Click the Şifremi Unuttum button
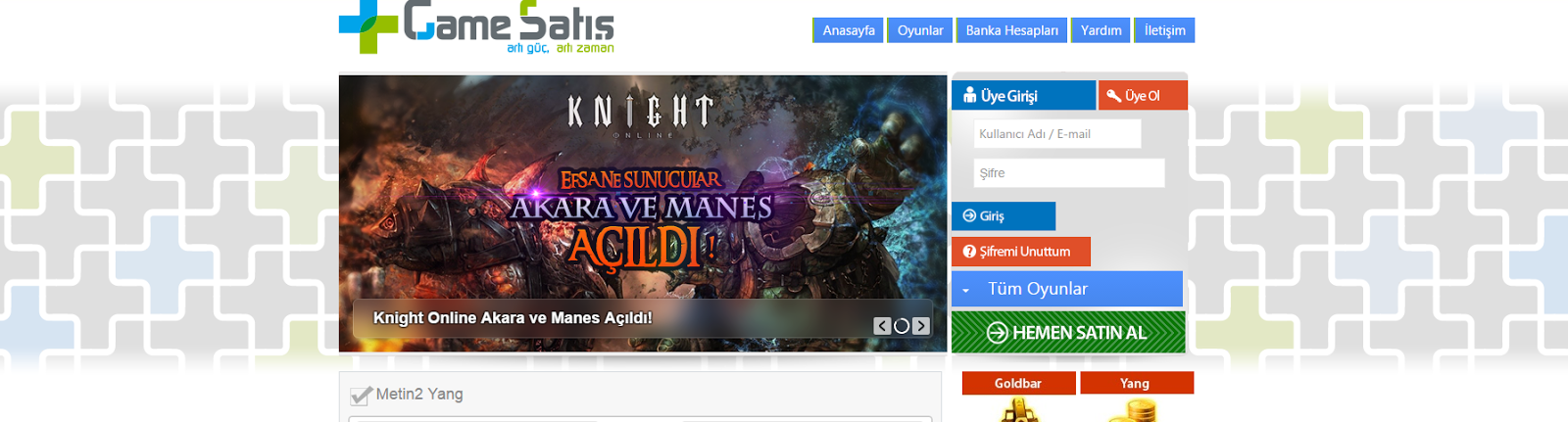This screenshot has height=422, width=1568. 1021,252
